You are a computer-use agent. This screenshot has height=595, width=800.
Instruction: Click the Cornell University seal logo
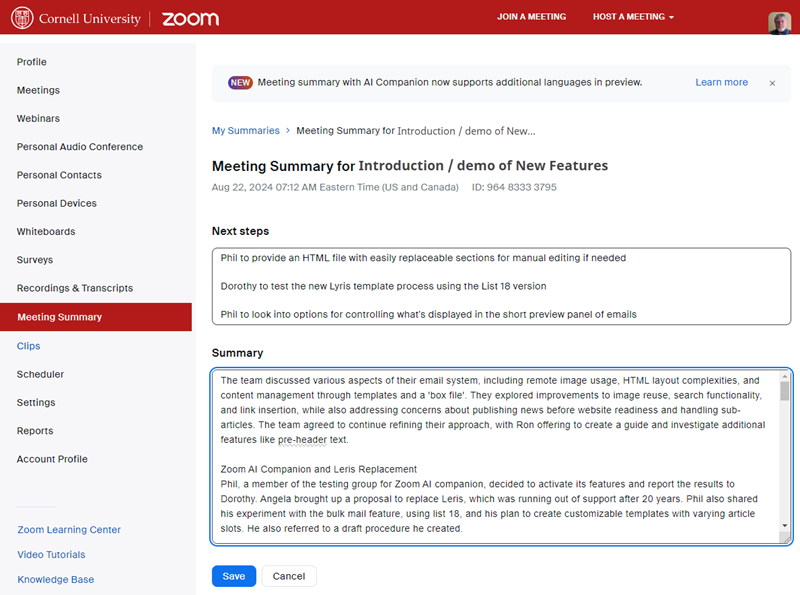coord(22,18)
